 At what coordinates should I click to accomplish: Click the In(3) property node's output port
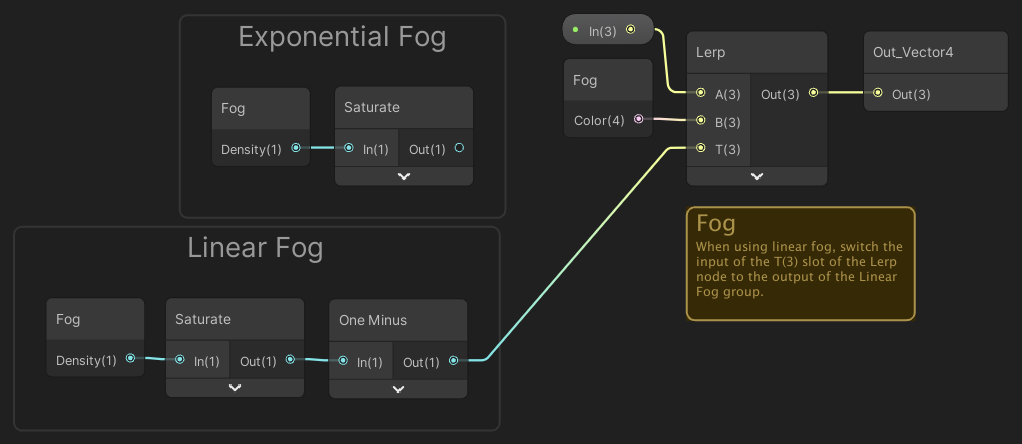pyautogui.click(x=630, y=30)
